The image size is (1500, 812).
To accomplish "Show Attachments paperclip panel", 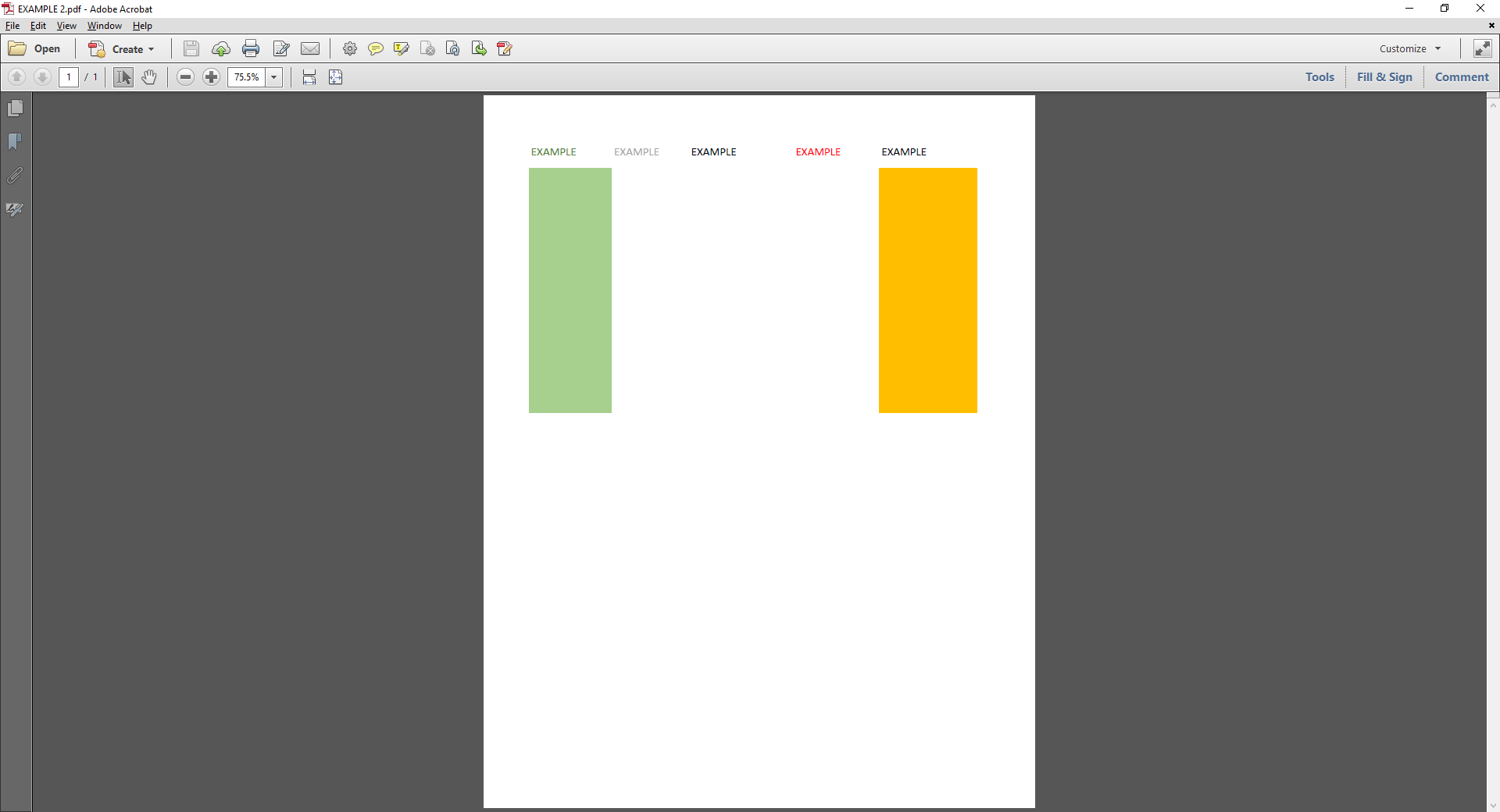I will click(x=16, y=175).
